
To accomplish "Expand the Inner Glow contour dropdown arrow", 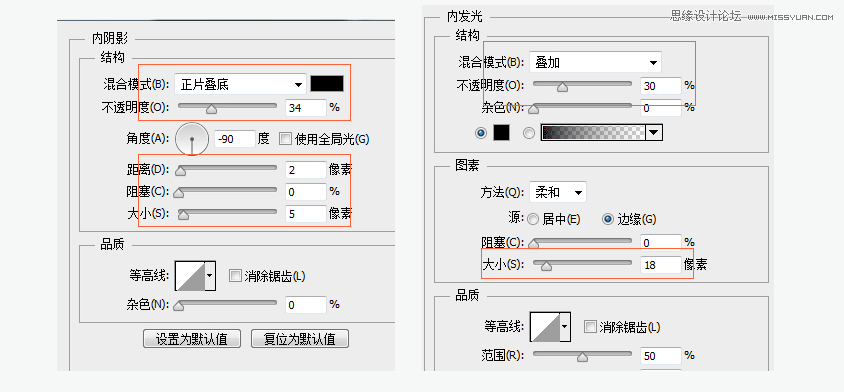I will [x=565, y=326].
